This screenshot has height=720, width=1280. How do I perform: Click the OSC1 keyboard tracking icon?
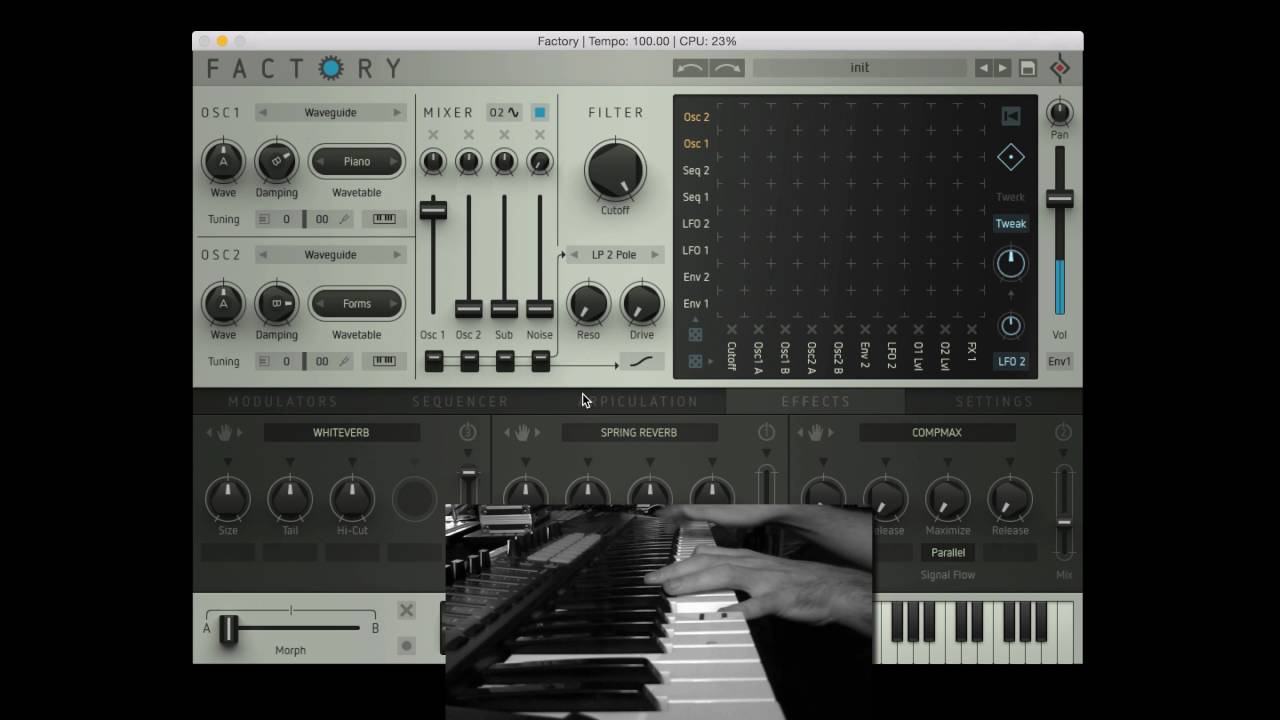pos(384,219)
